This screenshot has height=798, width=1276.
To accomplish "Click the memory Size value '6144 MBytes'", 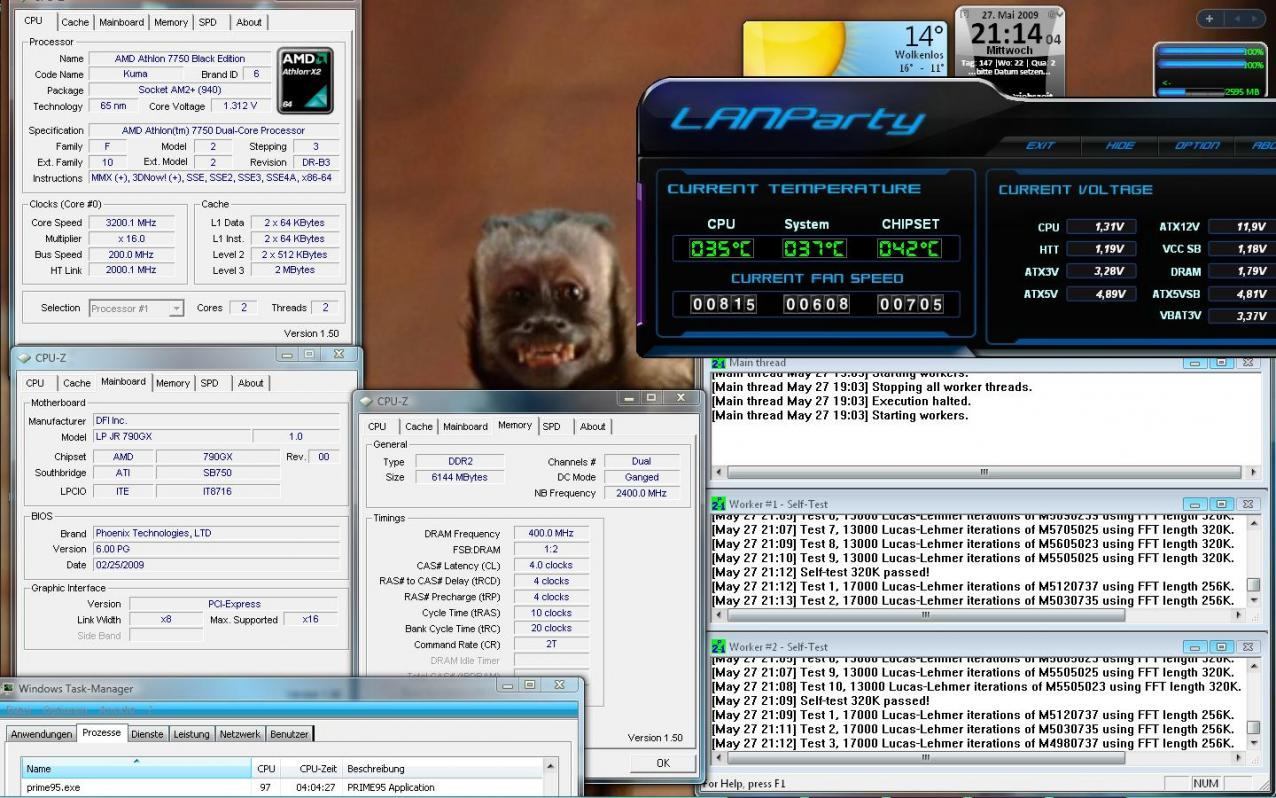I will [460, 478].
